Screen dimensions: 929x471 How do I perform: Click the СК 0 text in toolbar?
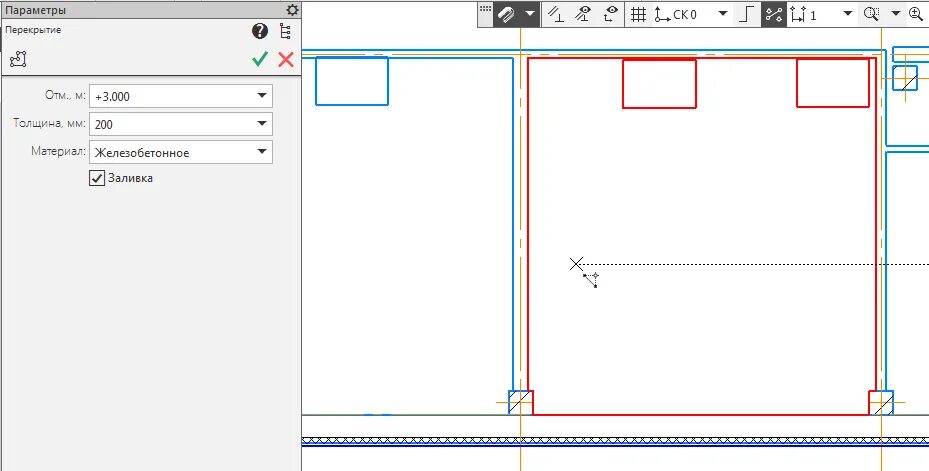click(x=685, y=15)
